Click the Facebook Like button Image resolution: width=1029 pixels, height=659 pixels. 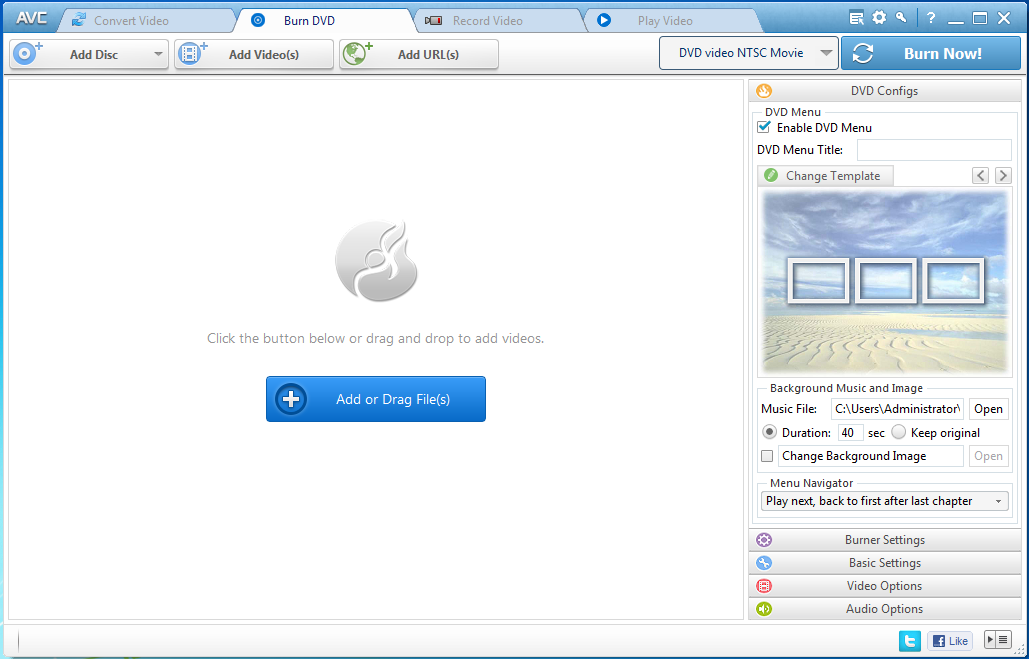coord(950,641)
